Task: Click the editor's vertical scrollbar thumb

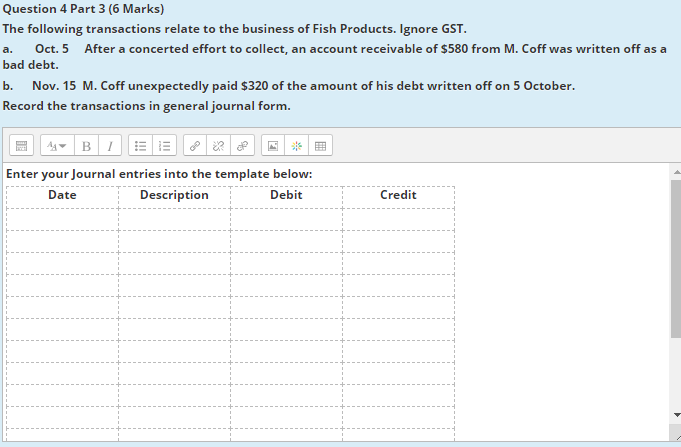Action: [x=676, y=258]
